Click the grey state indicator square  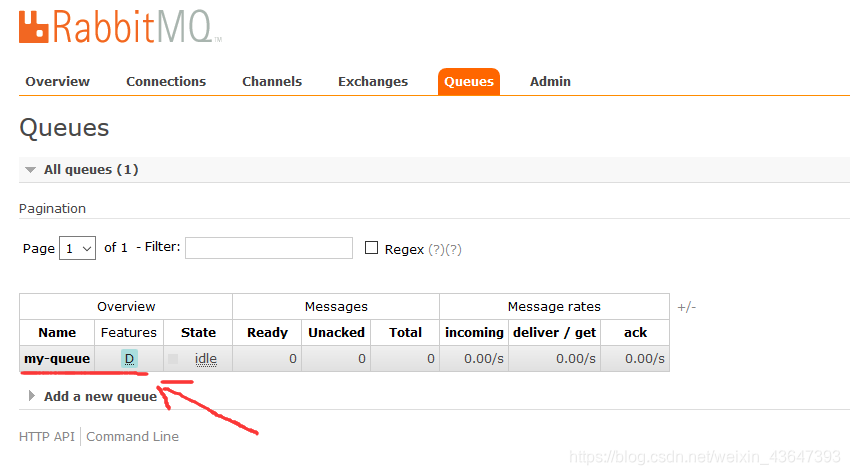click(x=173, y=359)
